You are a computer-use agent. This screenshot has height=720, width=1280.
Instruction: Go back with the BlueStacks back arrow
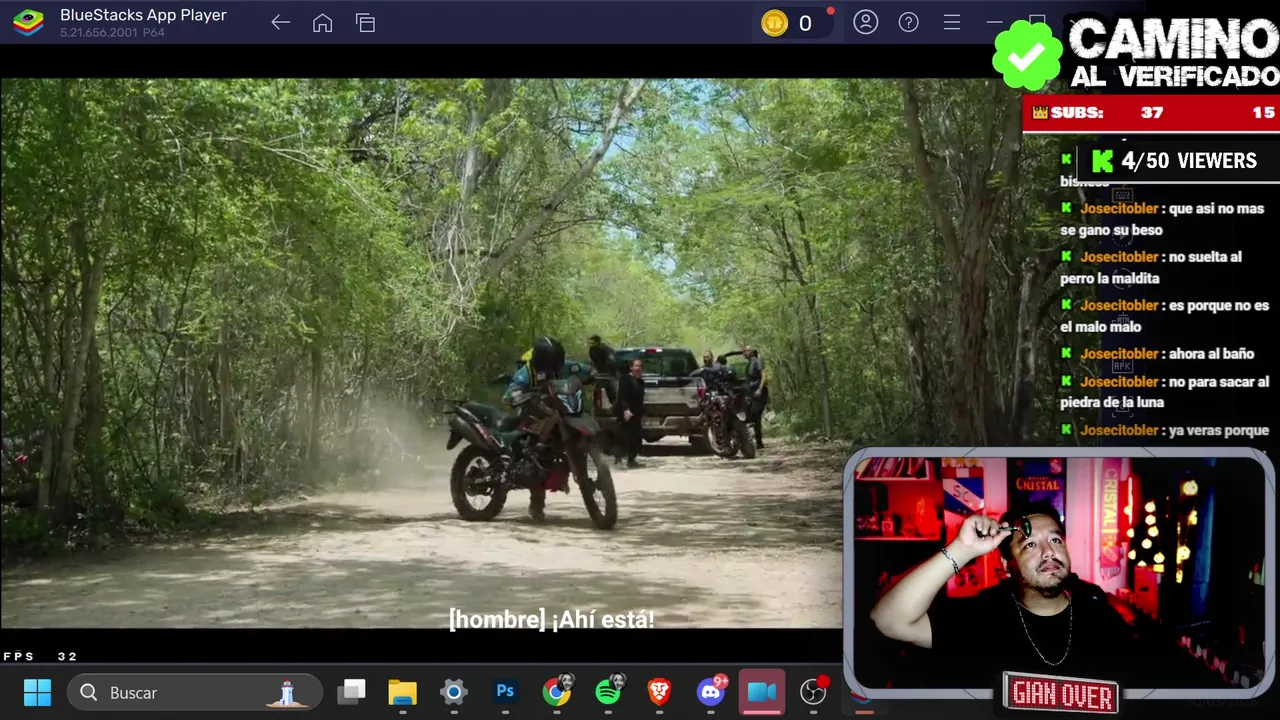pos(280,22)
